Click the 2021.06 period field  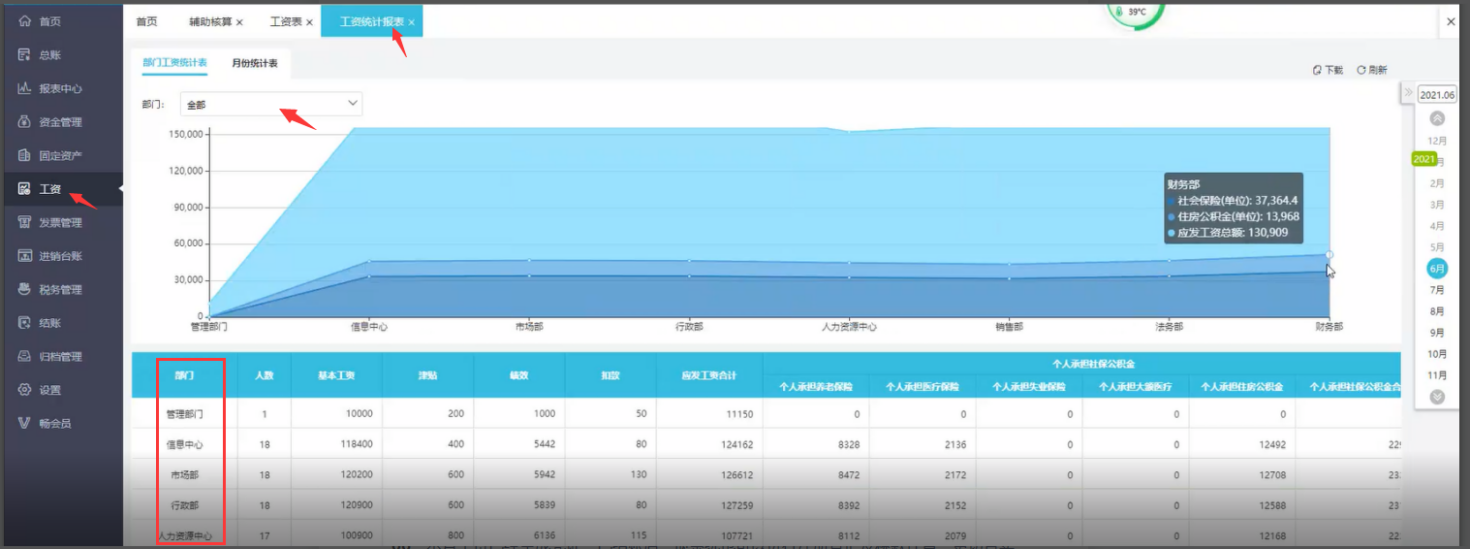coord(1437,94)
